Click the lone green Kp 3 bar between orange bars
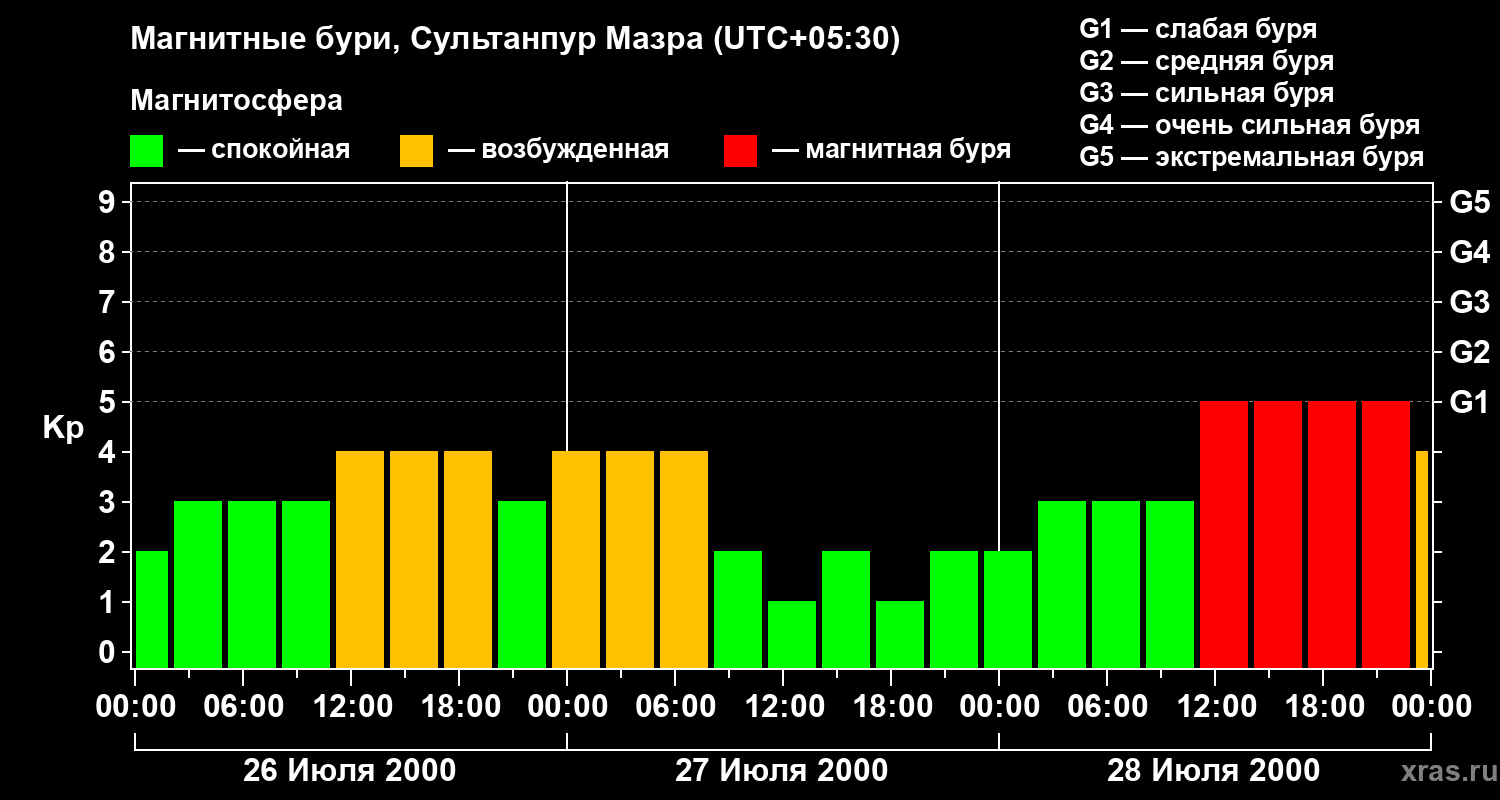 tap(522, 584)
